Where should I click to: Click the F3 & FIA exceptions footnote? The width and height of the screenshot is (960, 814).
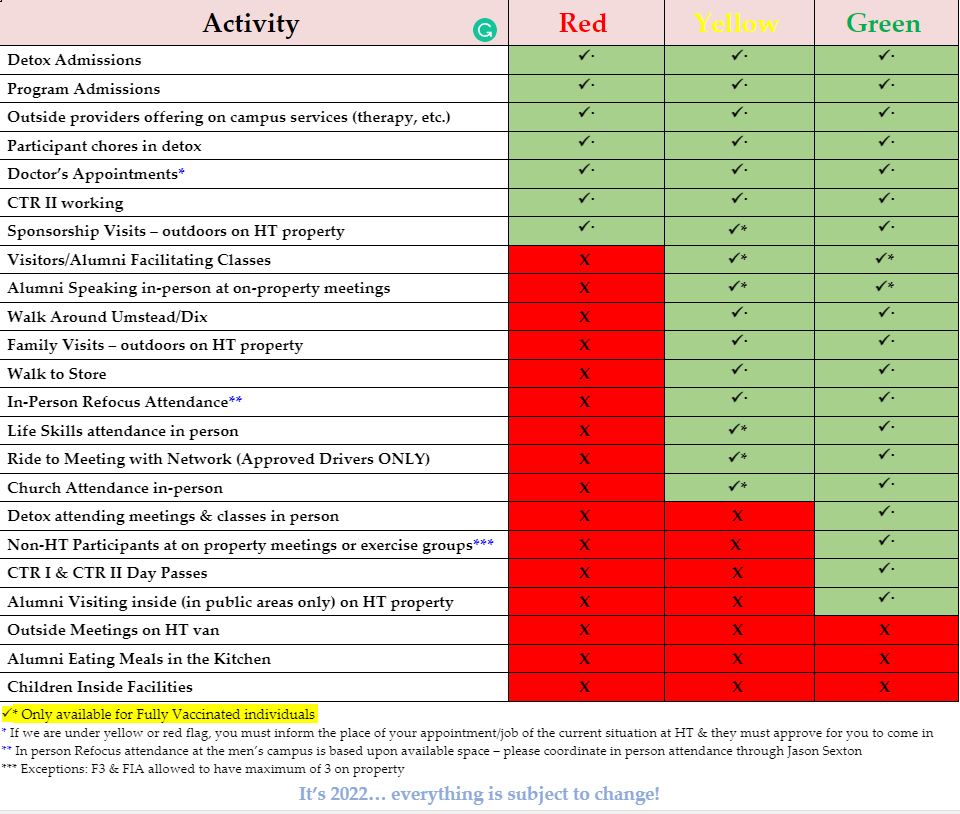pos(203,769)
